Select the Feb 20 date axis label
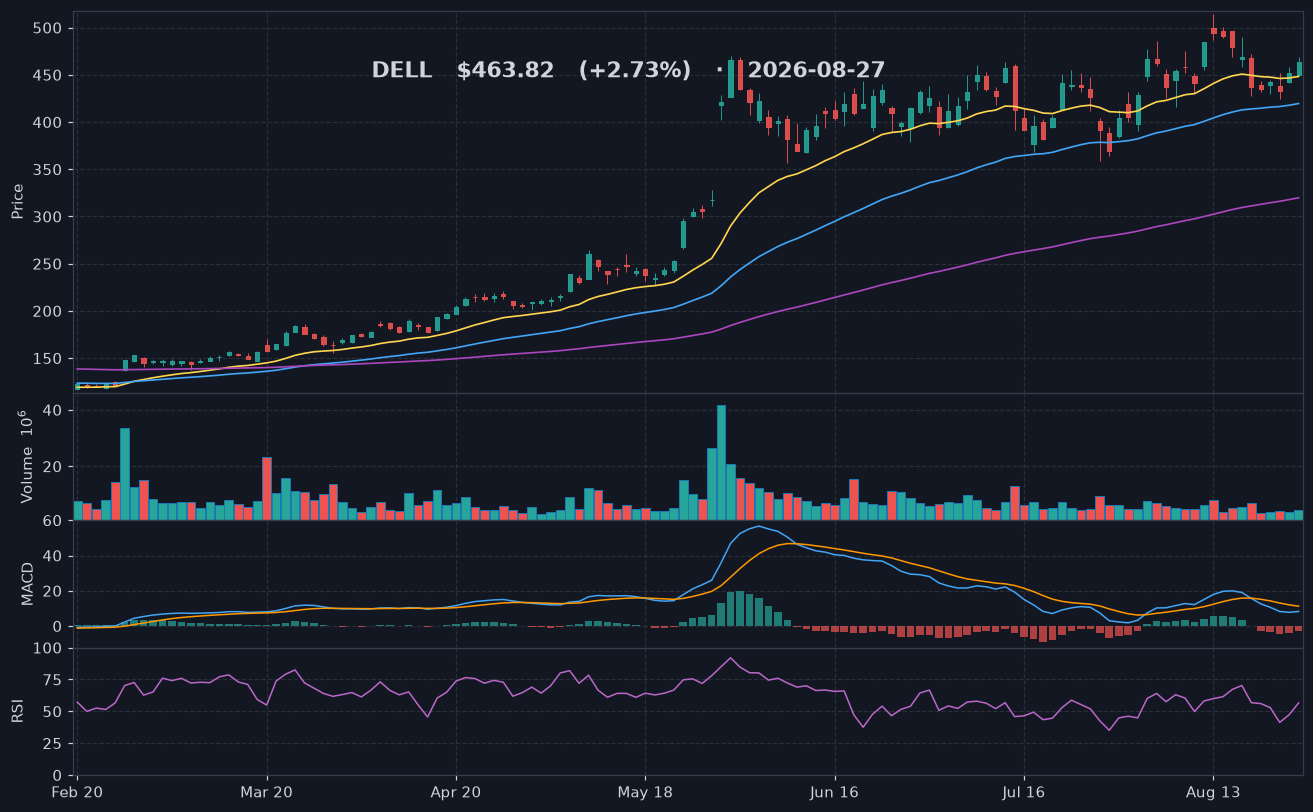 [78, 792]
